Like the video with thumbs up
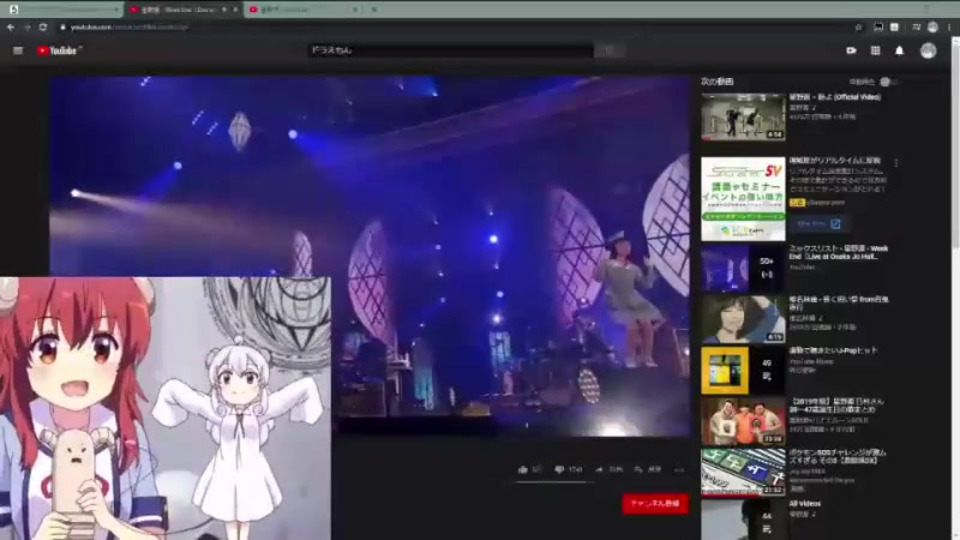This screenshot has width=960, height=540. [x=523, y=470]
